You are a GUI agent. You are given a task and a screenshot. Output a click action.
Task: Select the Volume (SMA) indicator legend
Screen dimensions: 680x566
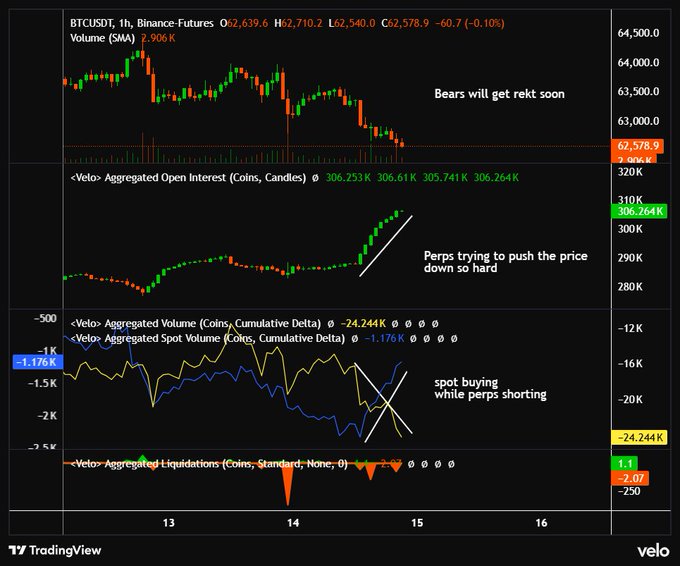pyautogui.click(x=102, y=38)
